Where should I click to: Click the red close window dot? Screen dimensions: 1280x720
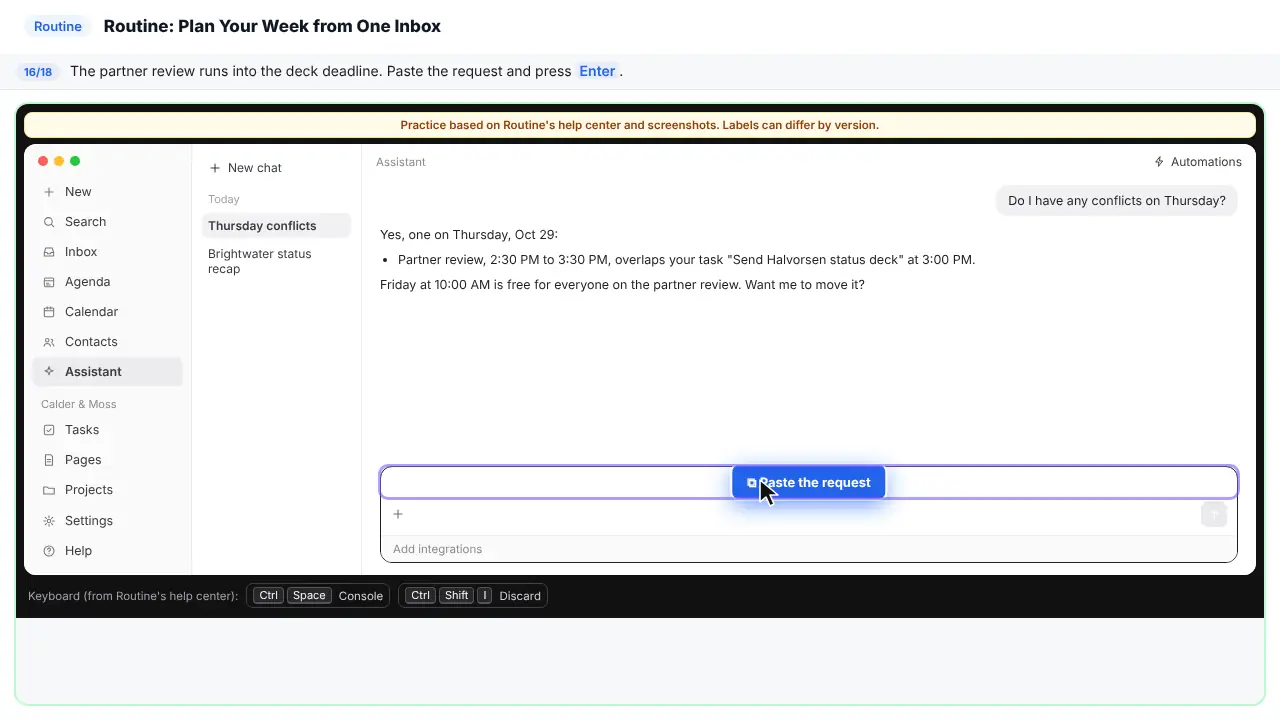(x=43, y=161)
